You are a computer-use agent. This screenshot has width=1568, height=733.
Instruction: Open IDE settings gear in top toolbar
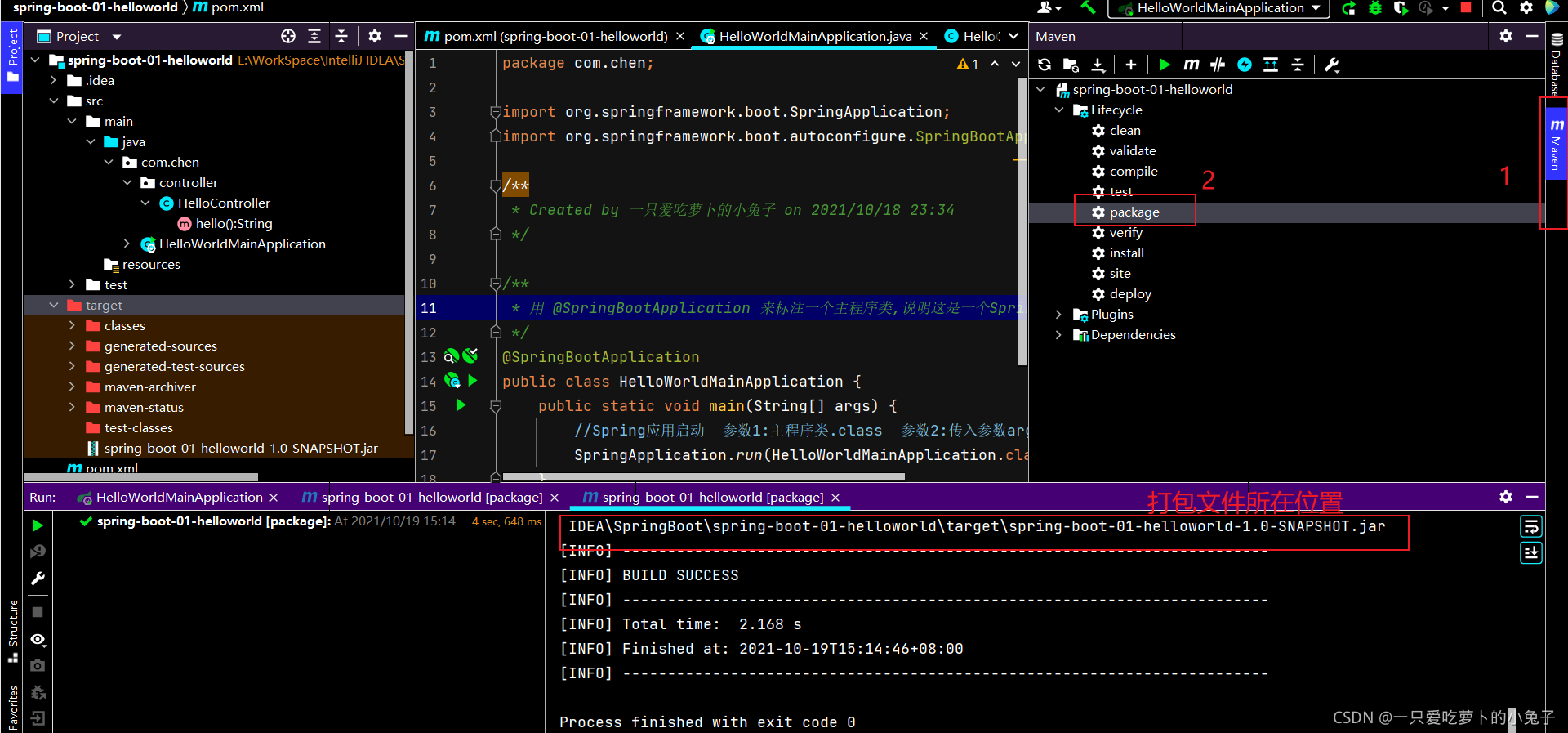tap(1526, 7)
